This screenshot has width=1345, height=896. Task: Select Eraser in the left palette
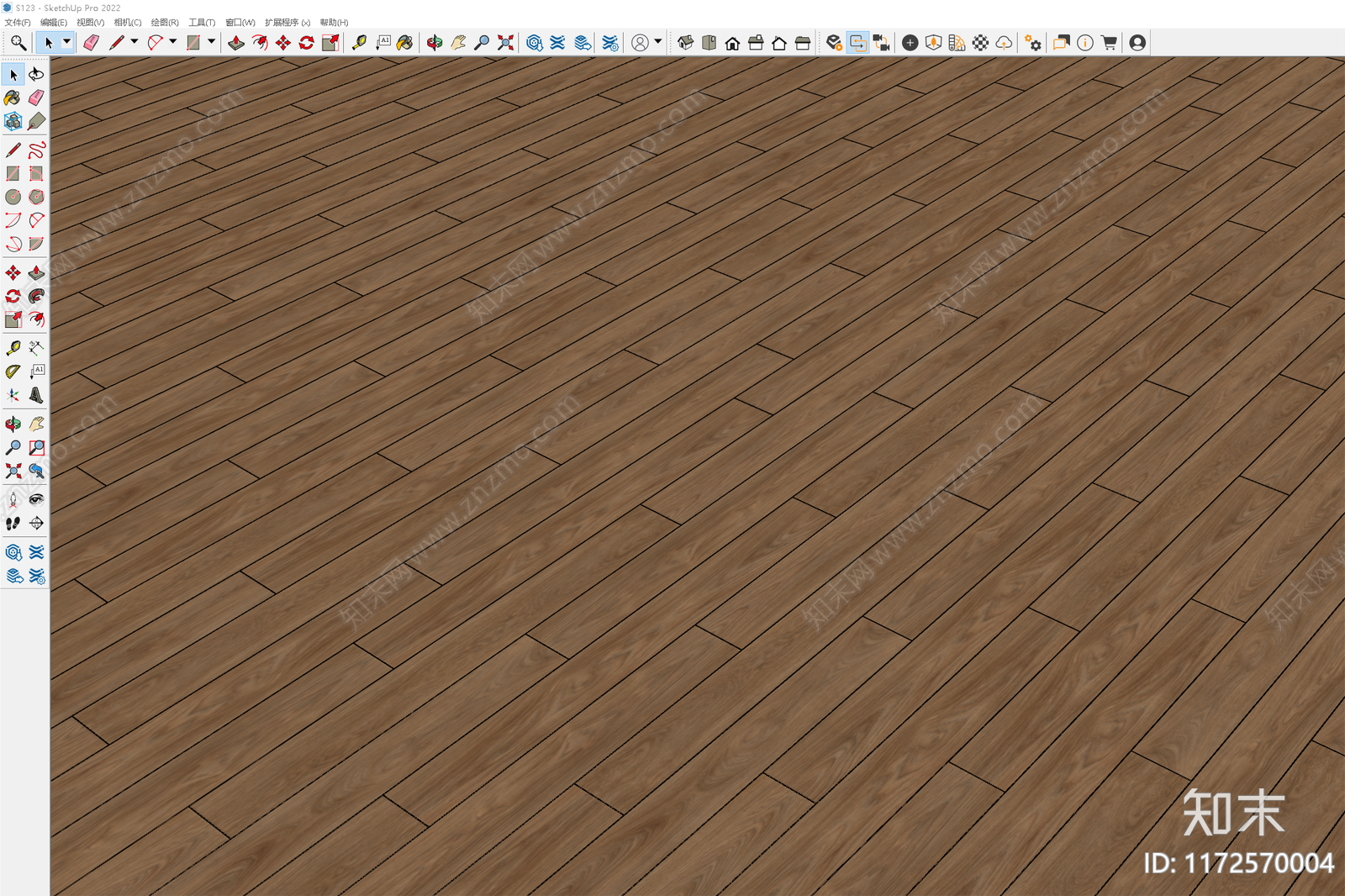pos(36,98)
